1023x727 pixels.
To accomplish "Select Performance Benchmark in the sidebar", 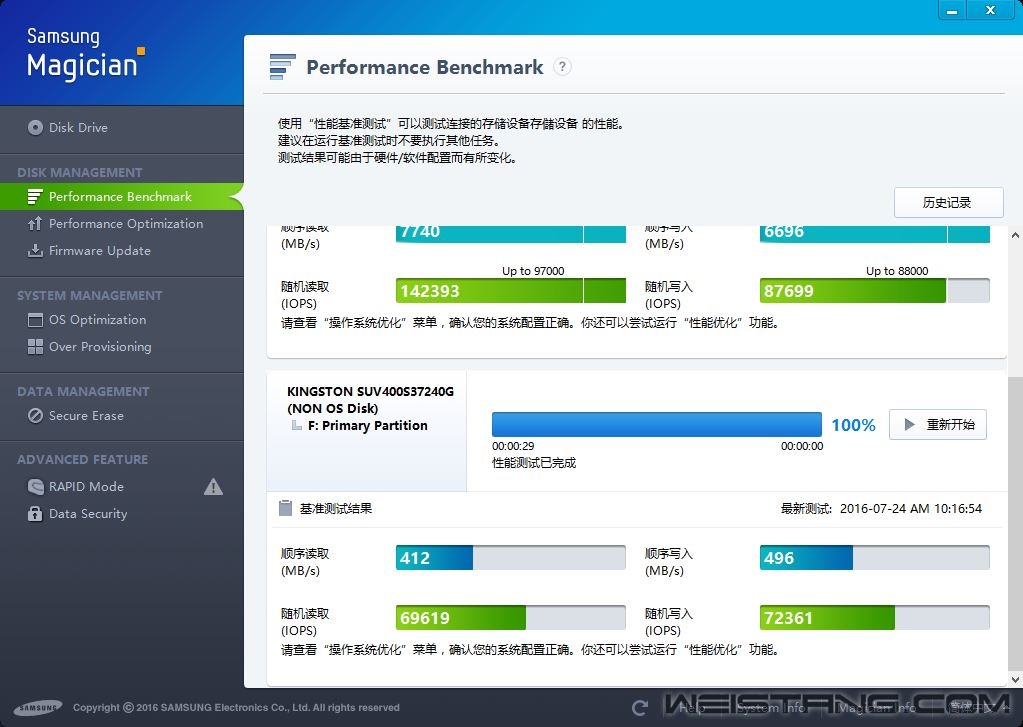I will 121,196.
